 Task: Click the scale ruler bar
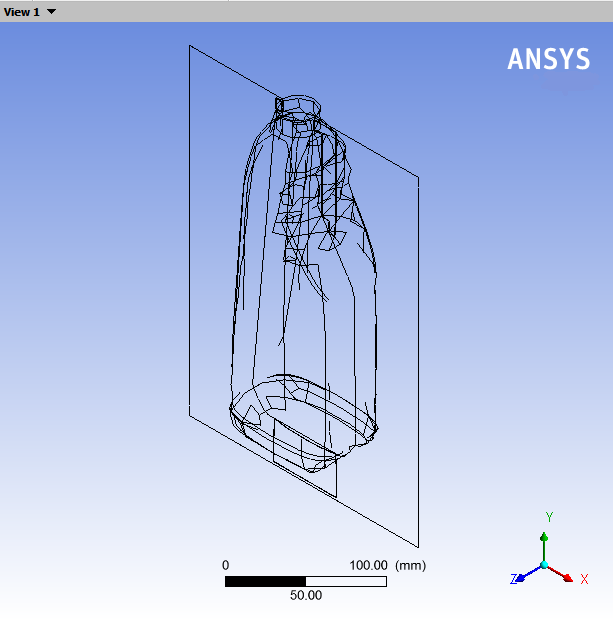point(306,581)
